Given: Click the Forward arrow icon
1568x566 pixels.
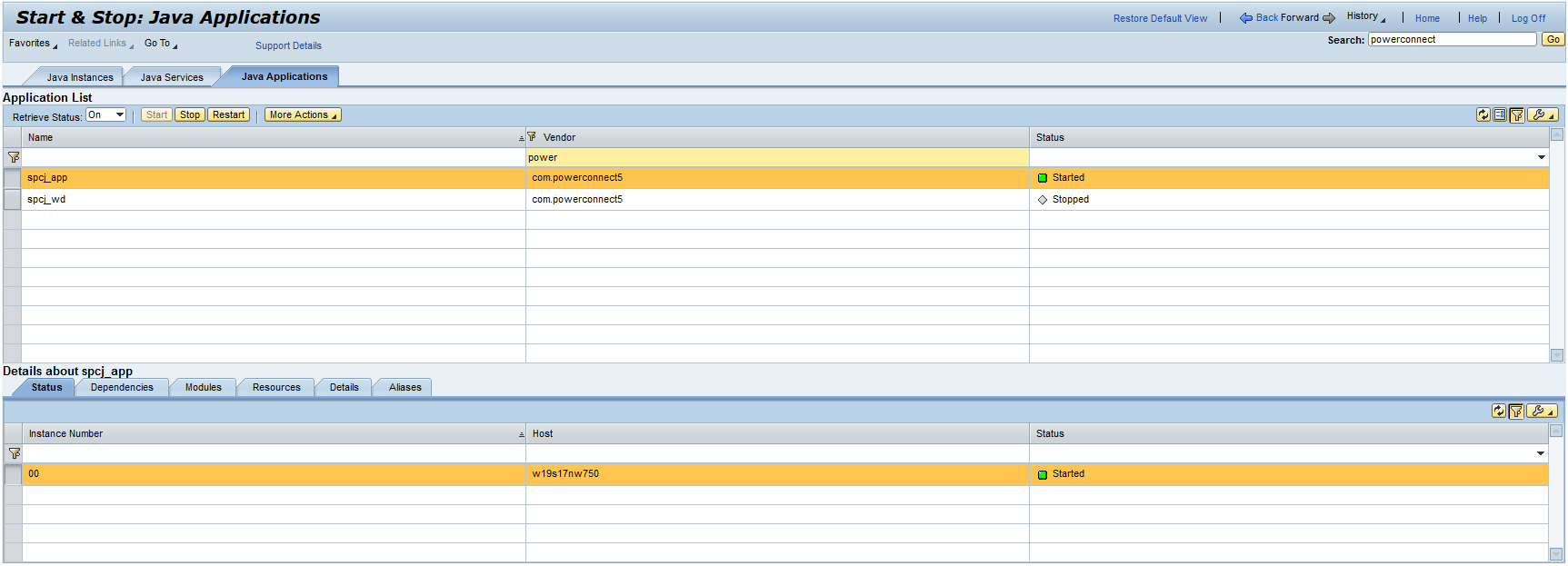Looking at the screenshot, I should click(1329, 18).
